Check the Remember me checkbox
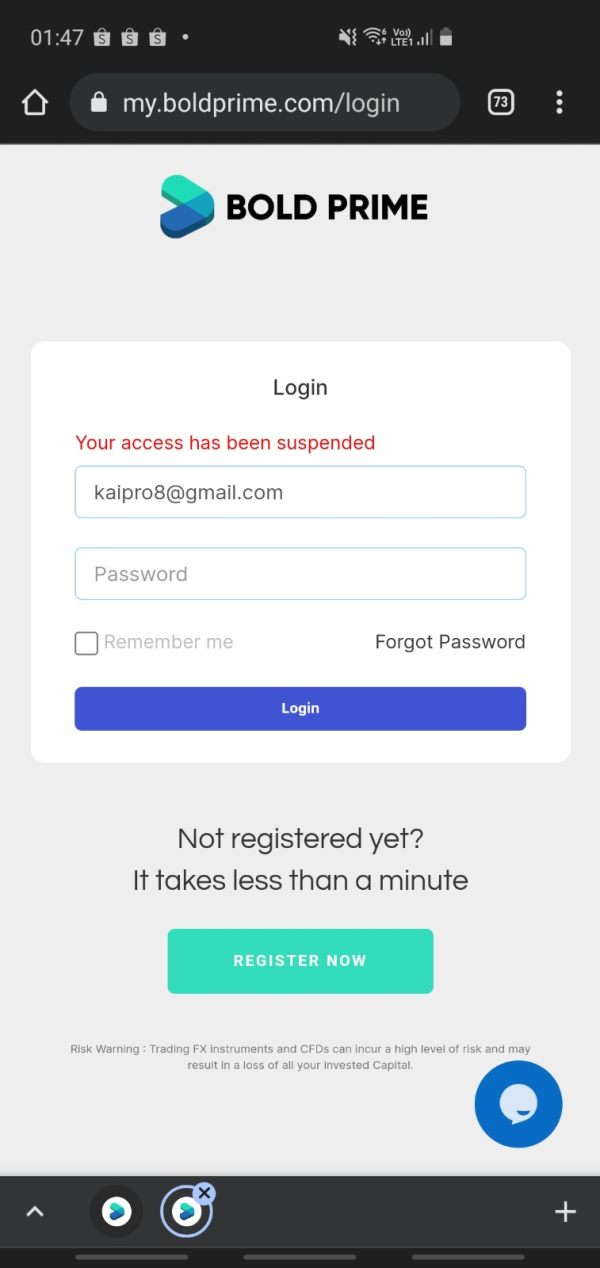Screen dimensions: 600x1268 86,643
